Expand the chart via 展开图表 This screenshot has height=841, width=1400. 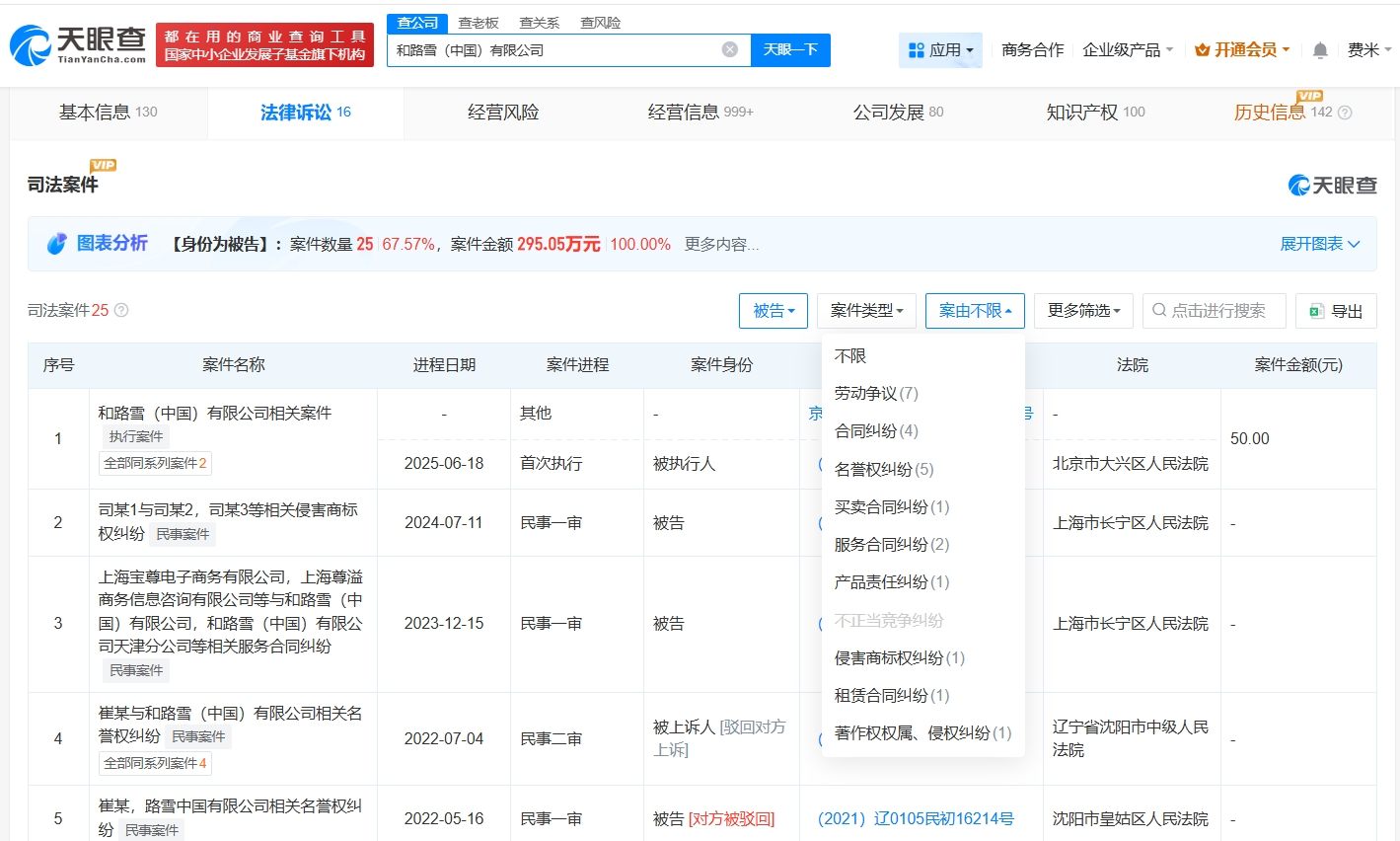1319,244
